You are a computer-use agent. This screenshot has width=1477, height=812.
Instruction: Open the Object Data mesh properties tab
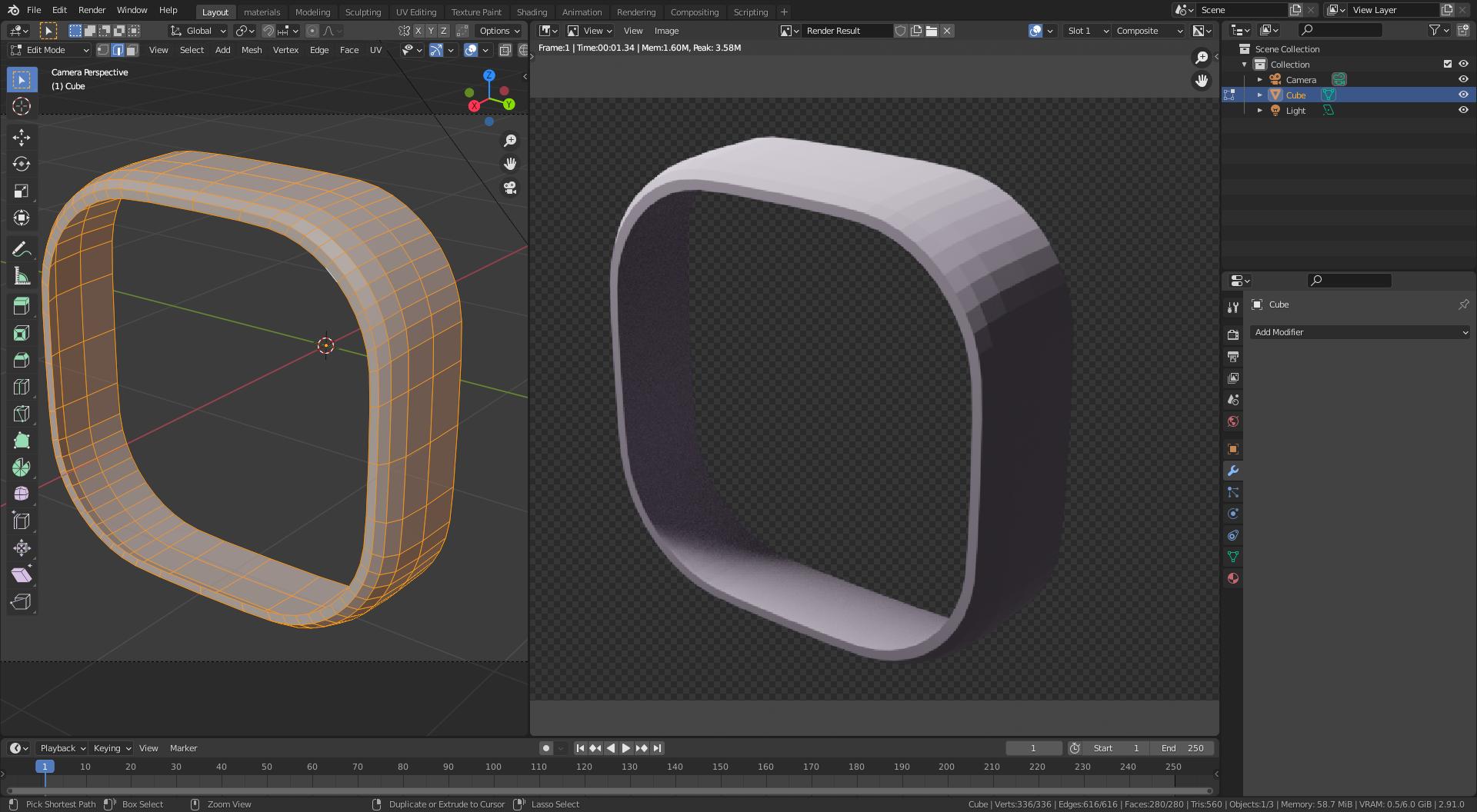tap(1233, 557)
